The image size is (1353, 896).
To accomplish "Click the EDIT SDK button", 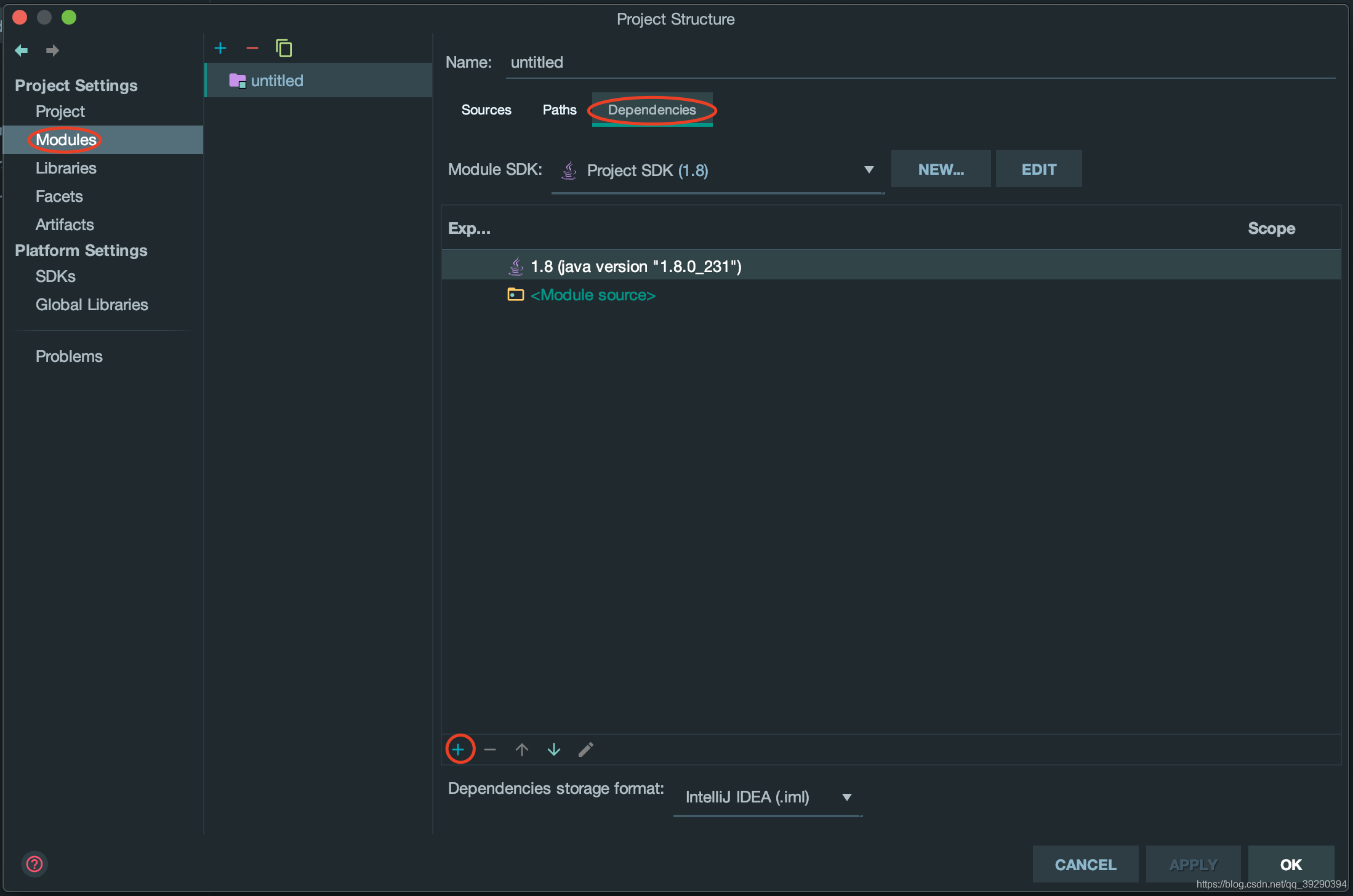I will [1038, 169].
